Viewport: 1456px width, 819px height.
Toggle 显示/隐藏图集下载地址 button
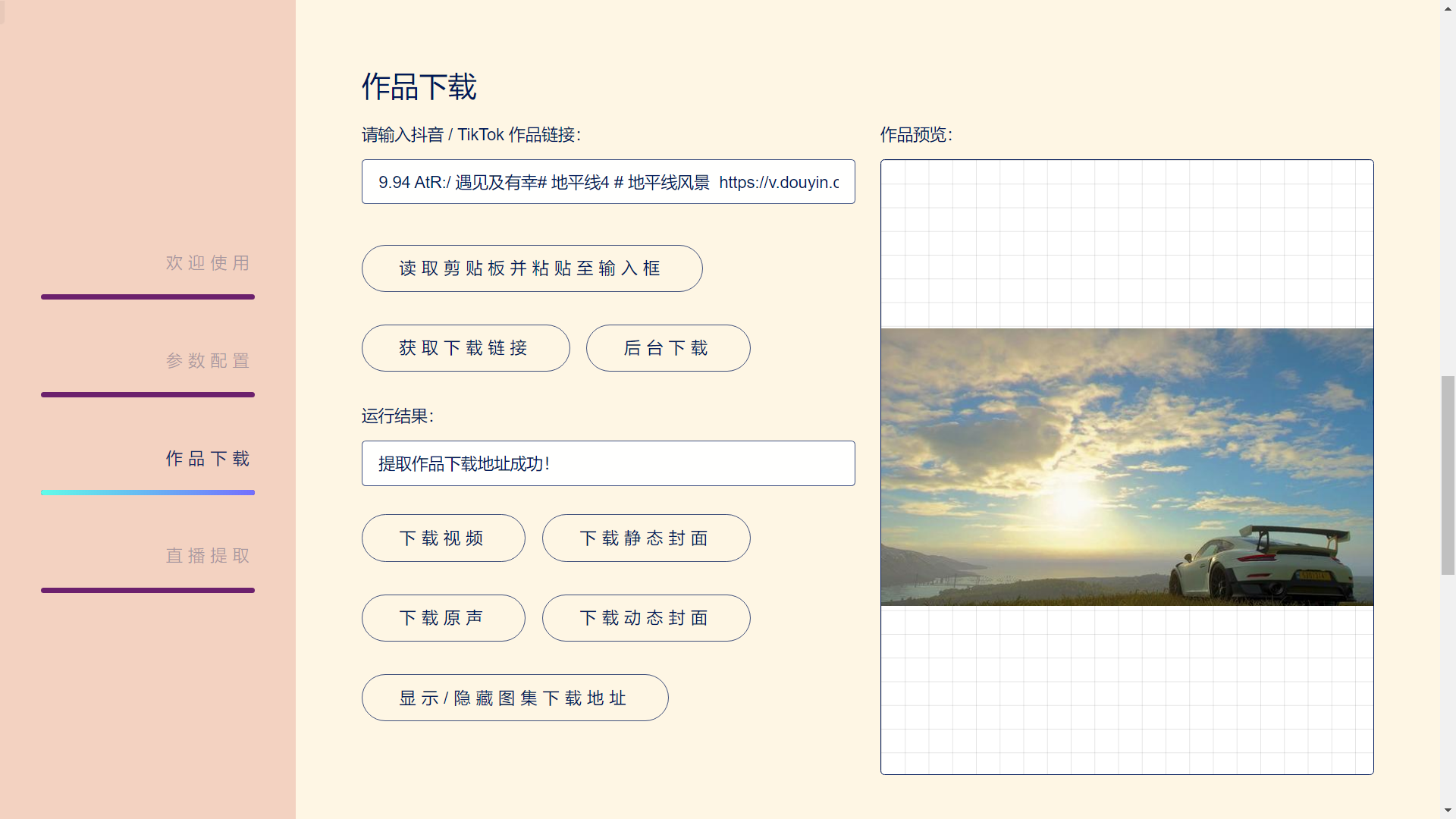pos(514,698)
